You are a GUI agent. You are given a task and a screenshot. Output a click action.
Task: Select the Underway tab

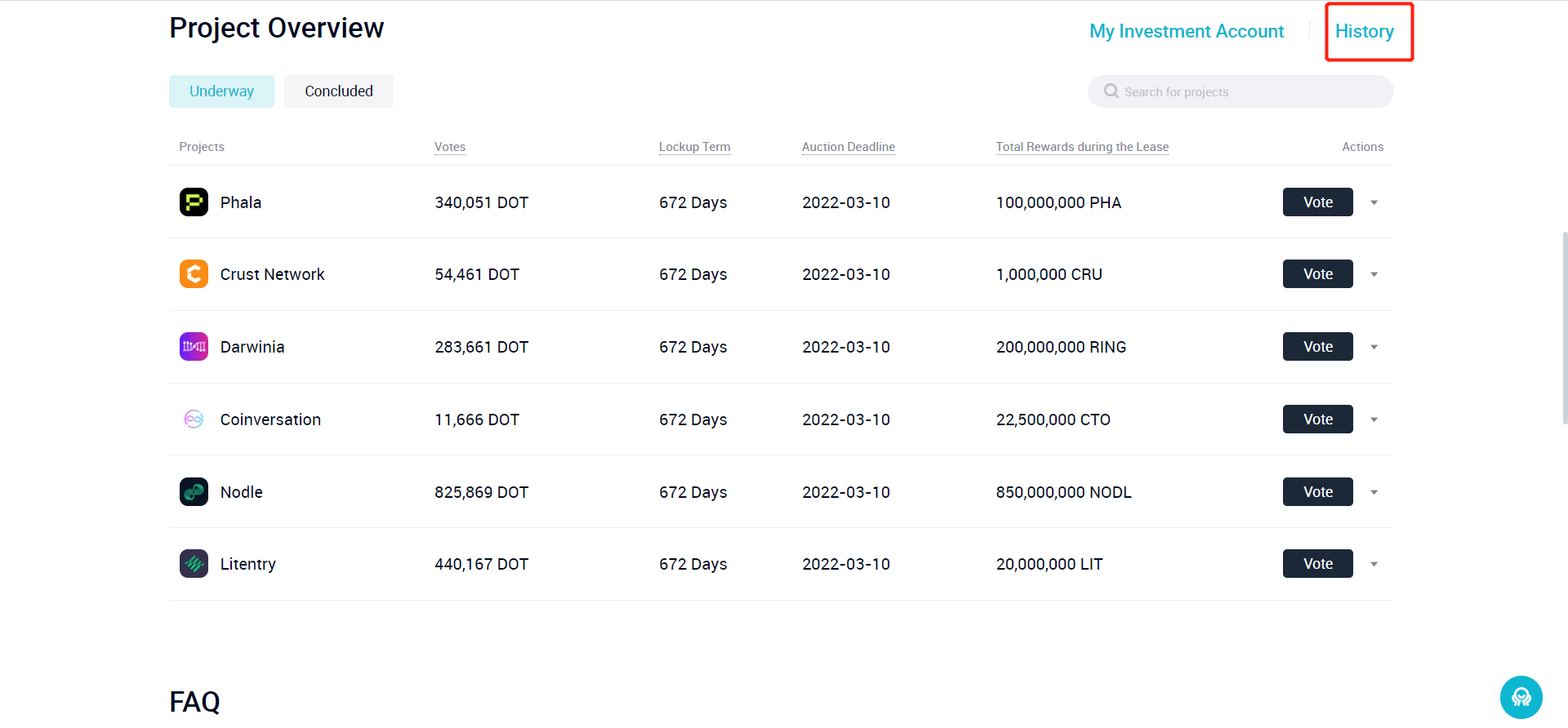(x=221, y=91)
